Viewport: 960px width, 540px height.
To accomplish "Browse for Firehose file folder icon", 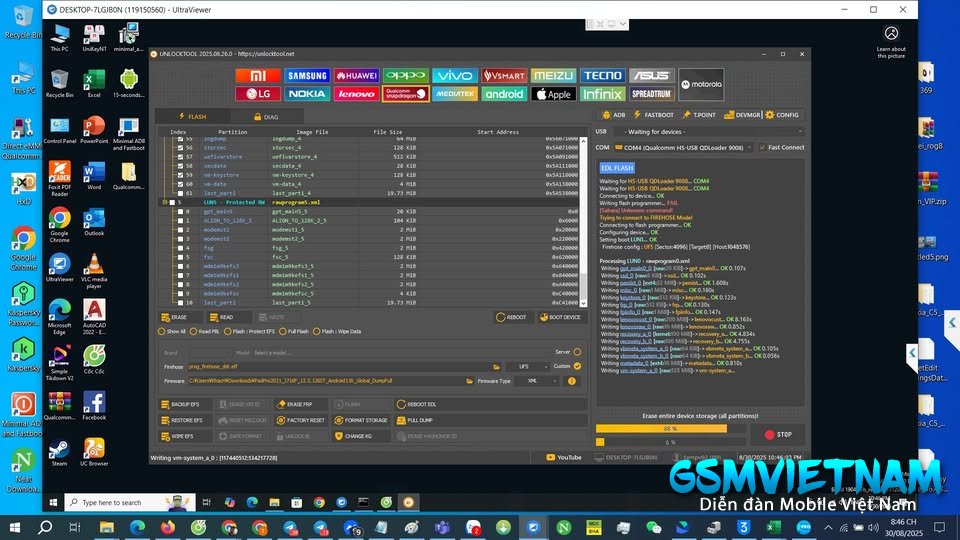I will [x=497, y=367].
